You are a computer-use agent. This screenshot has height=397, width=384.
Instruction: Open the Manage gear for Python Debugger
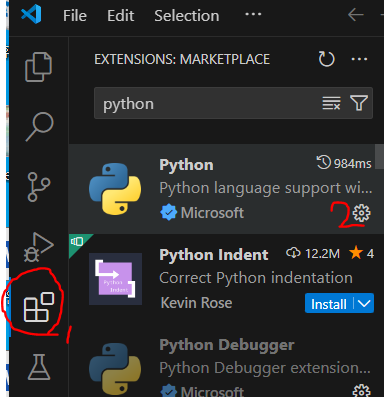tap(362, 391)
